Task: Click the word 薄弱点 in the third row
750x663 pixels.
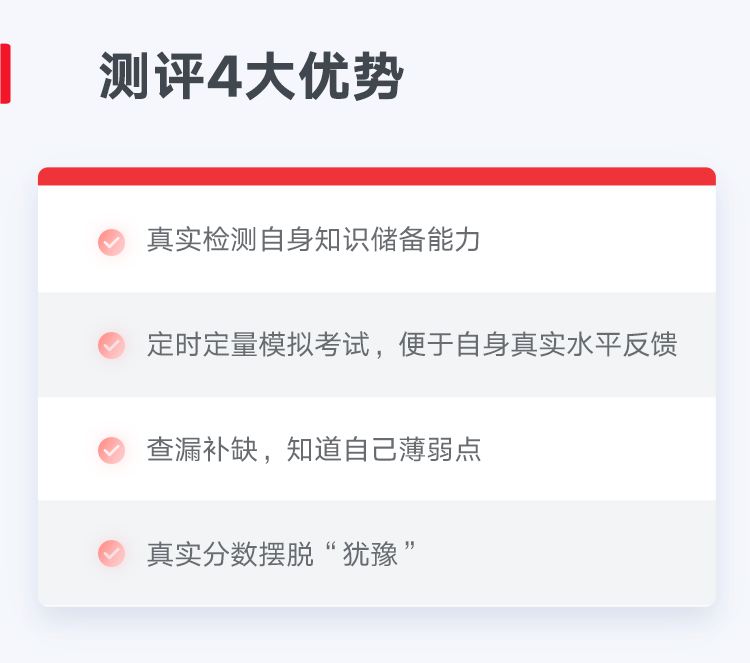Action: click(440, 450)
